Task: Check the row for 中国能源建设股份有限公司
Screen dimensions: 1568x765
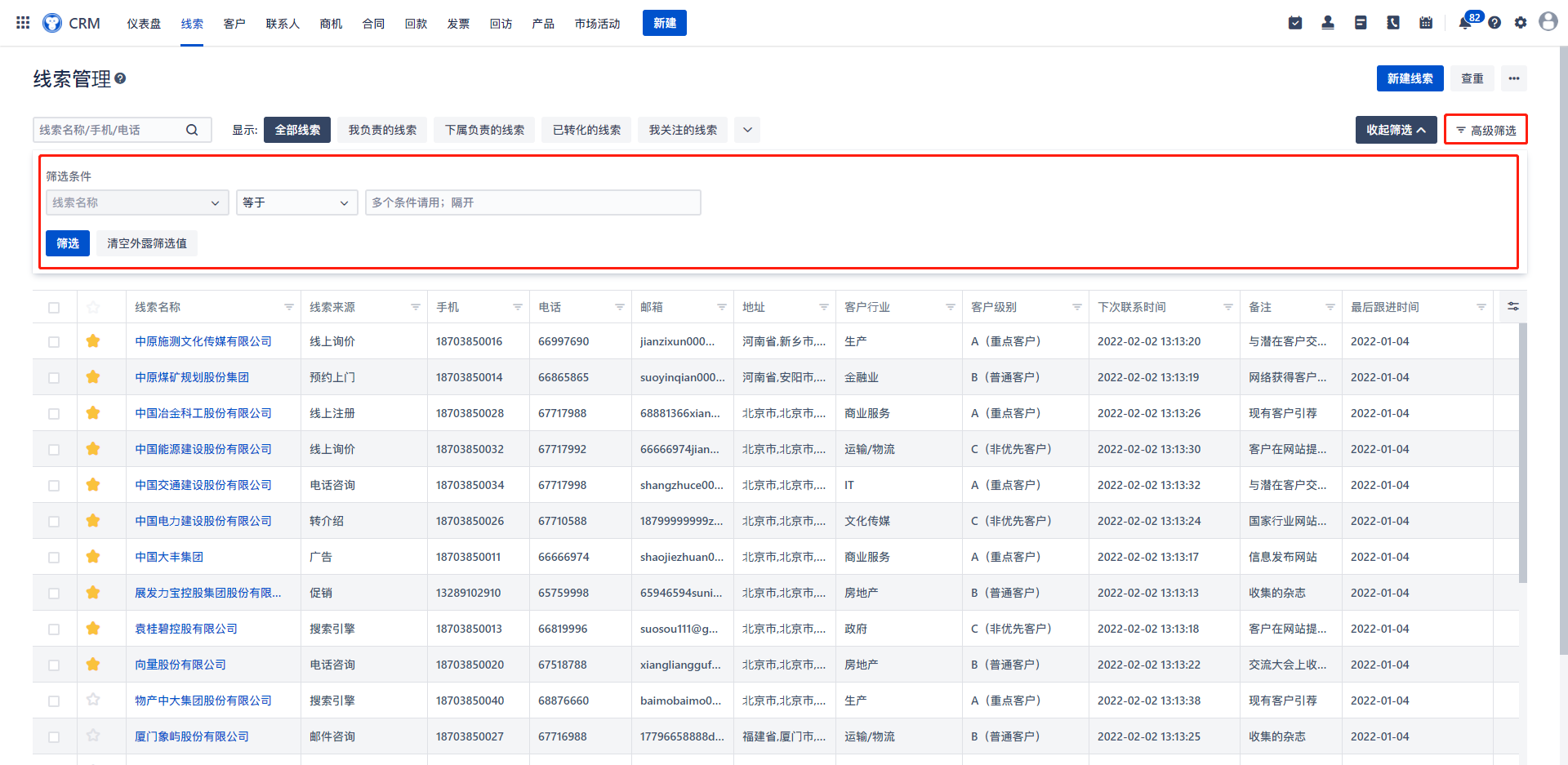Action: pyautogui.click(x=54, y=450)
